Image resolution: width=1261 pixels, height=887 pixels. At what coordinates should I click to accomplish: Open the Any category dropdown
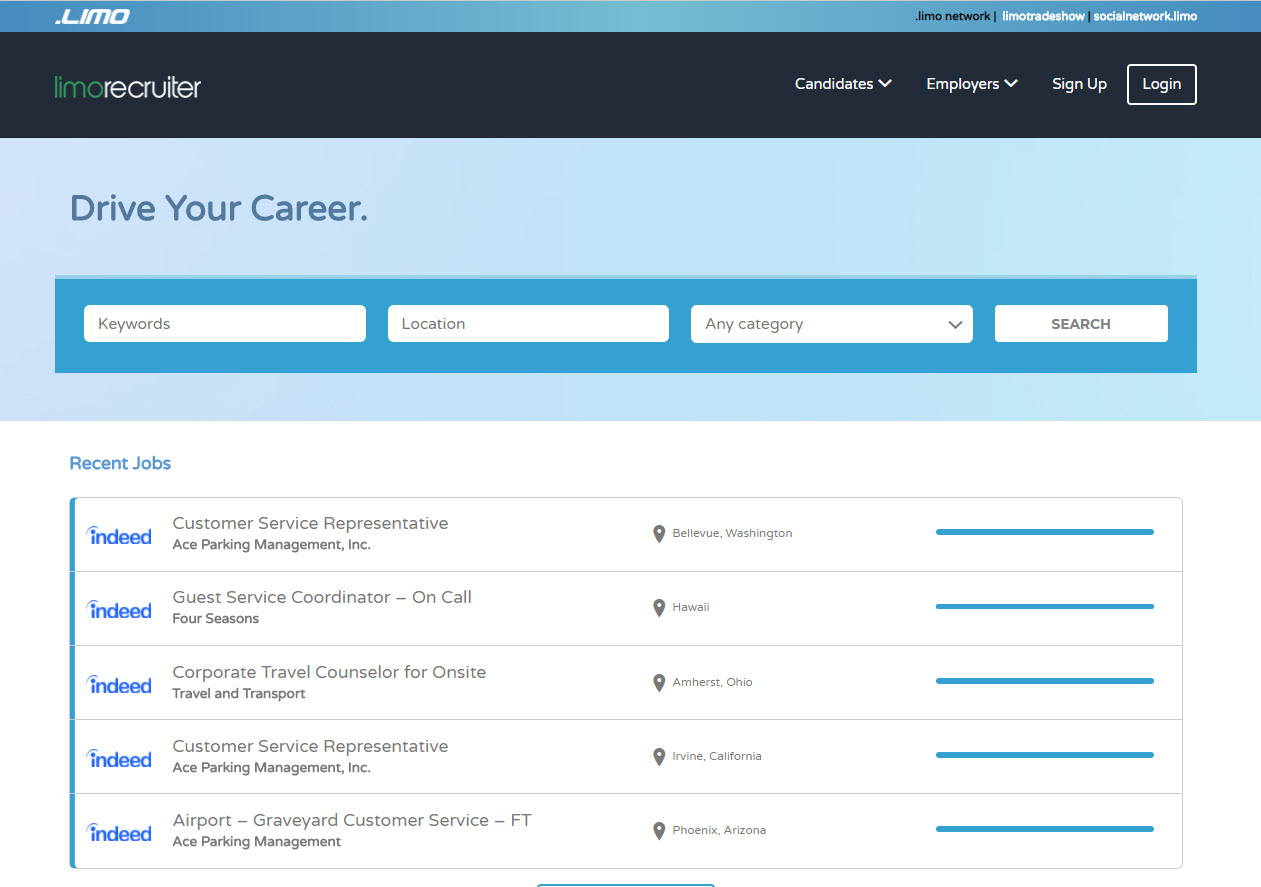[832, 324]
